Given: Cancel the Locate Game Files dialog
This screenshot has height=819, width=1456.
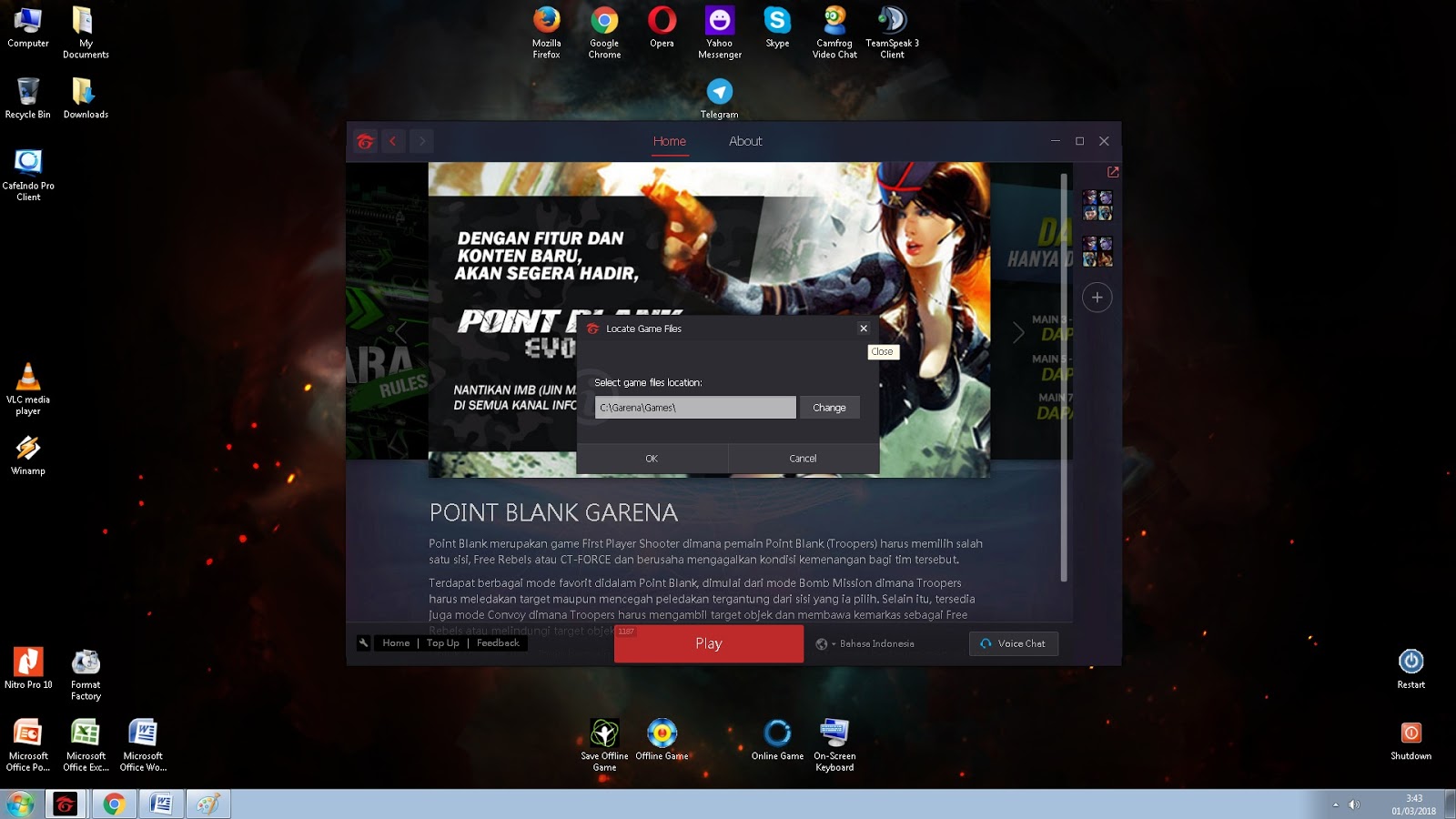Looking at the screenshot, I should pyautogui.click(x=803, y=459).
